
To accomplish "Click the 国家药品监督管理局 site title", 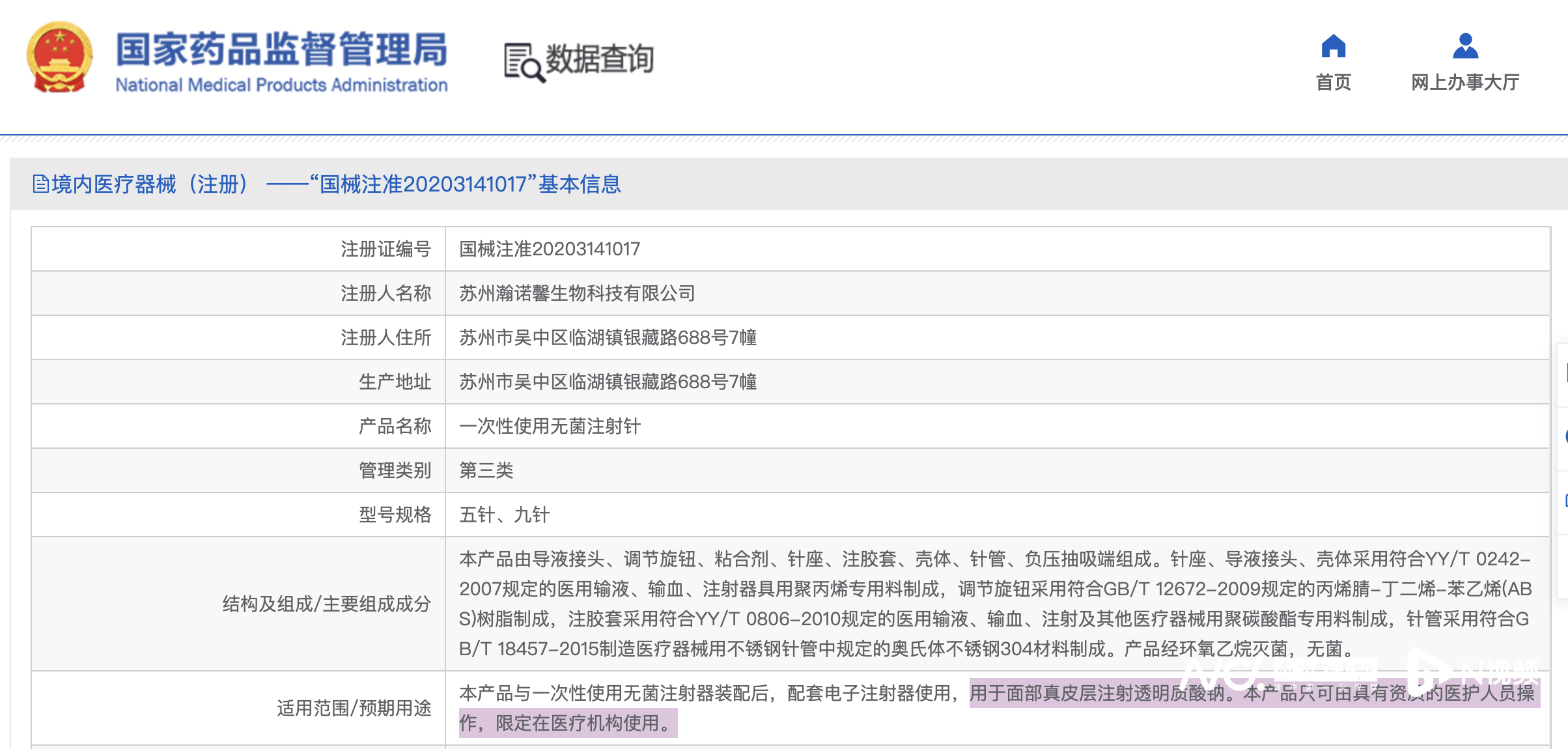I will click(281, 49).
